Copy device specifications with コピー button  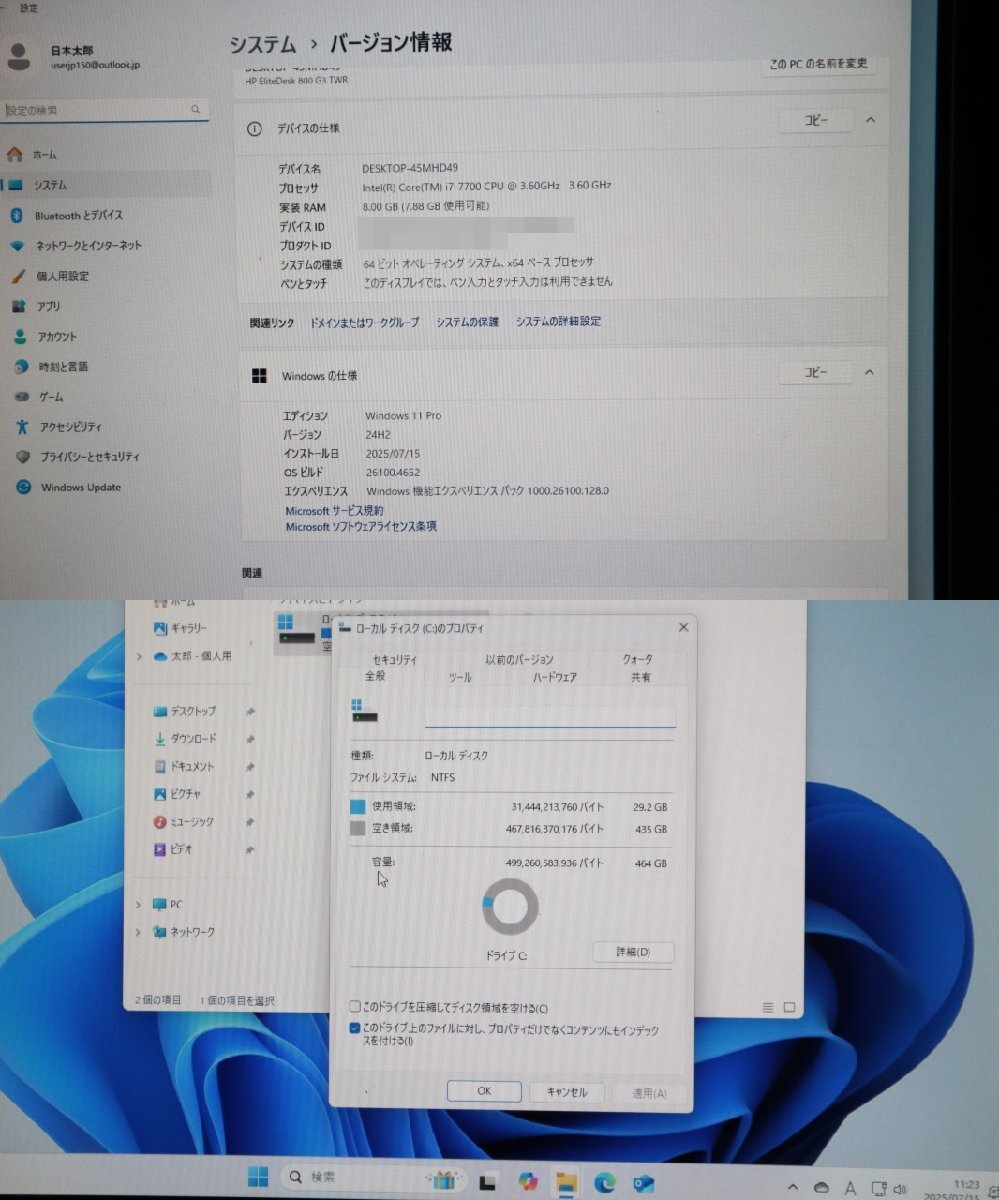pyautogui.click(x=816, y=120)
